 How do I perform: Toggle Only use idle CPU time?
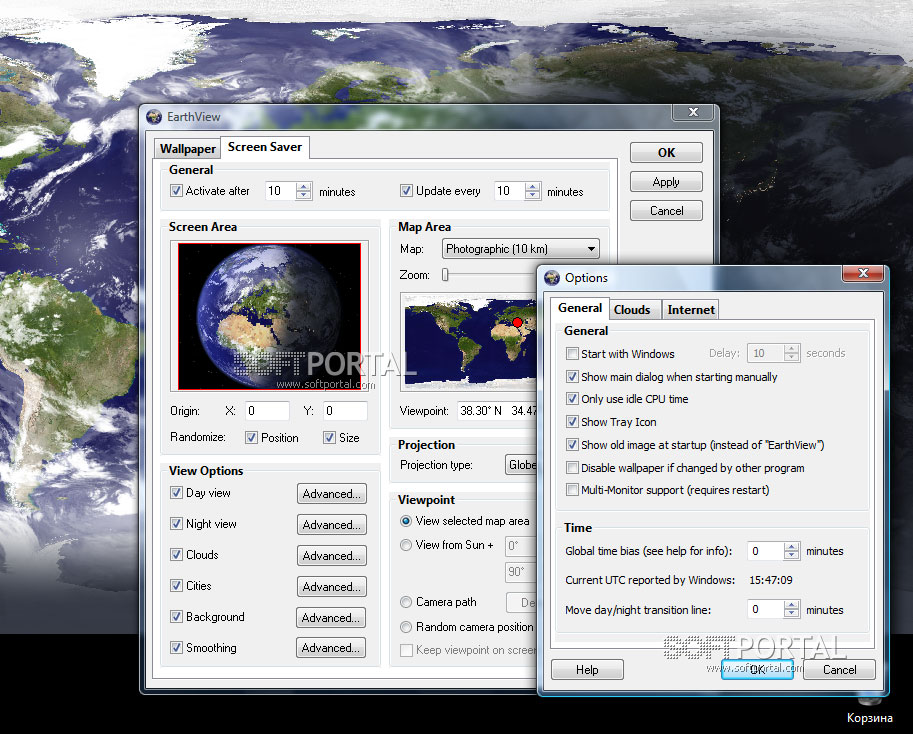coord(572,399)
